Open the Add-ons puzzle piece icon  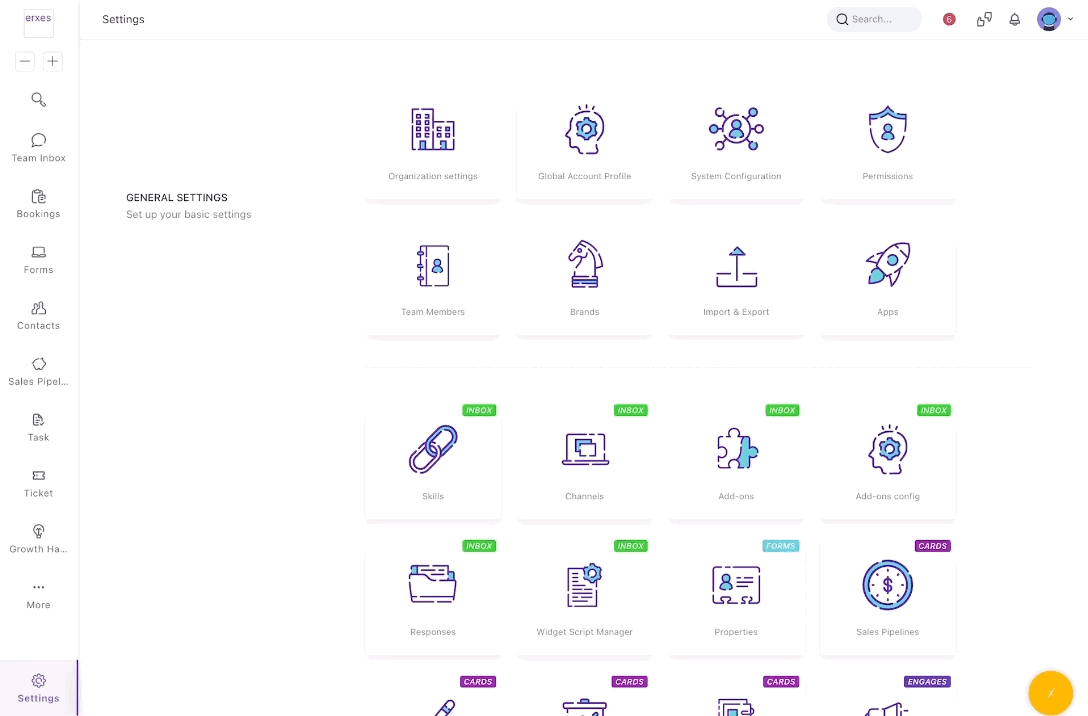click(x=736, y=449)
